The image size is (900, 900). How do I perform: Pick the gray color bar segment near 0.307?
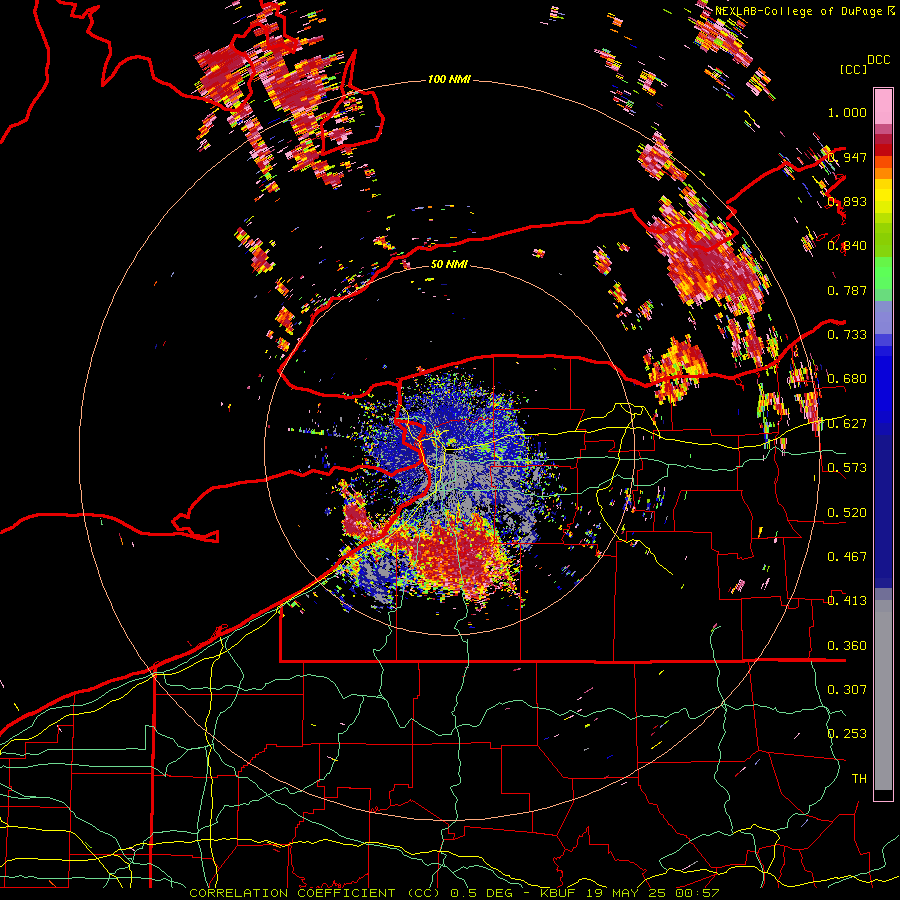coord(883,700)
